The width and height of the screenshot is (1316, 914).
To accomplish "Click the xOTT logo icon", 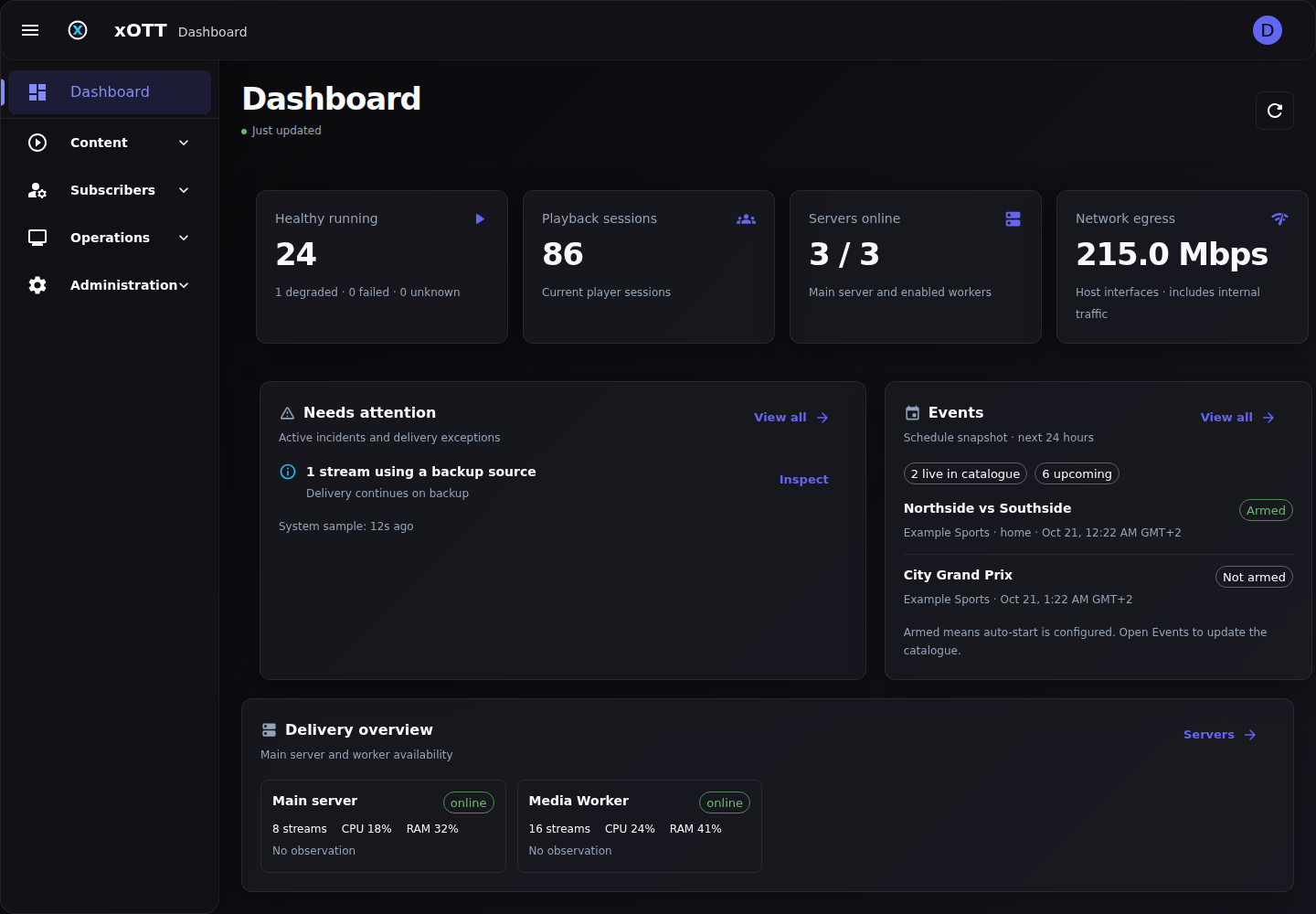I will 78,30.
